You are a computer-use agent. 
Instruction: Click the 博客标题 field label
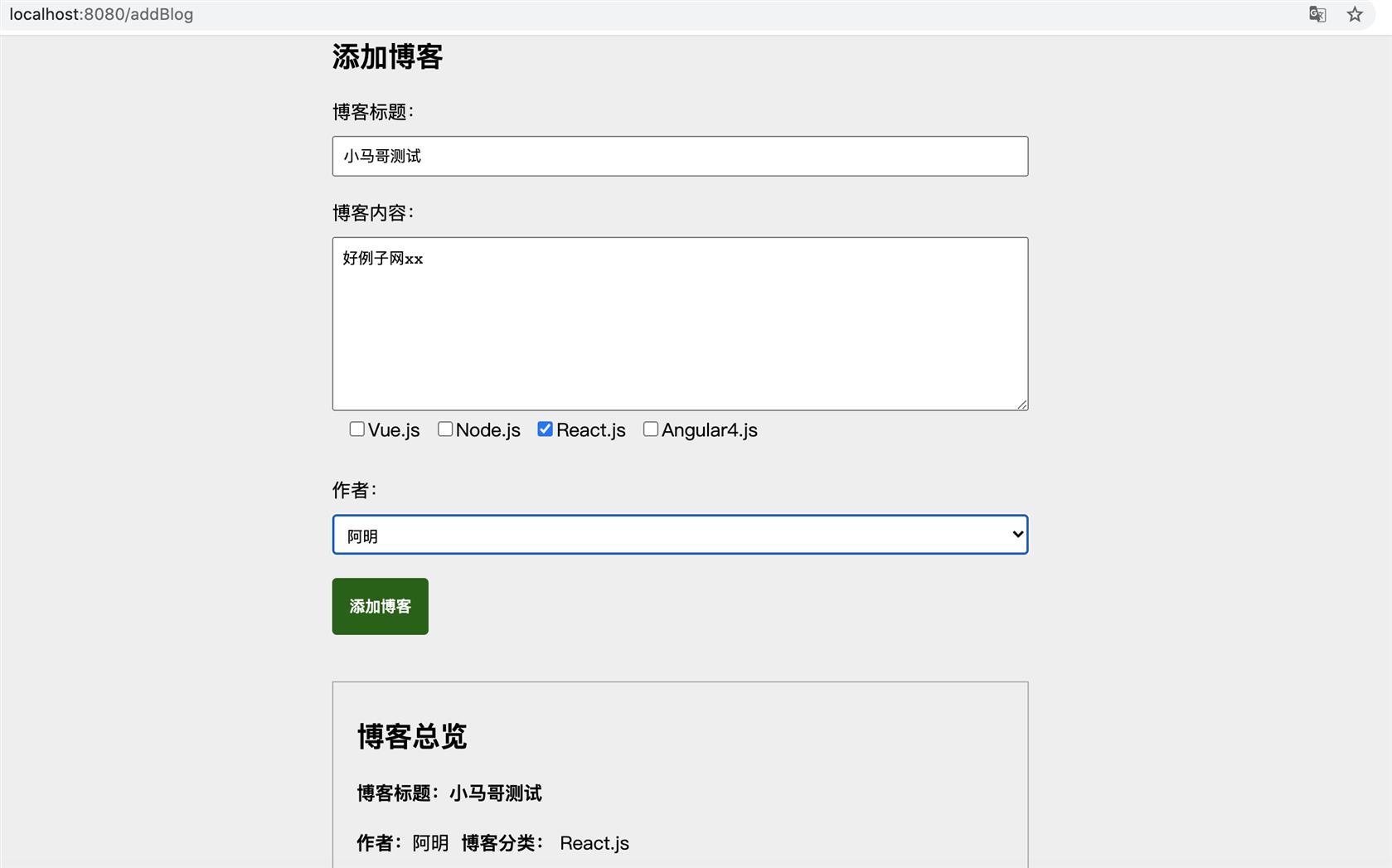tap(372, 112)
